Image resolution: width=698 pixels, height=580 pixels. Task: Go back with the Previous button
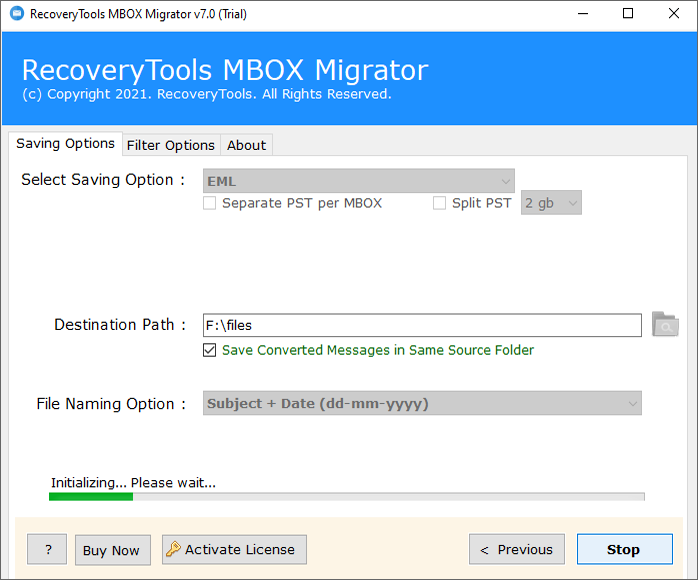[517, 549]
